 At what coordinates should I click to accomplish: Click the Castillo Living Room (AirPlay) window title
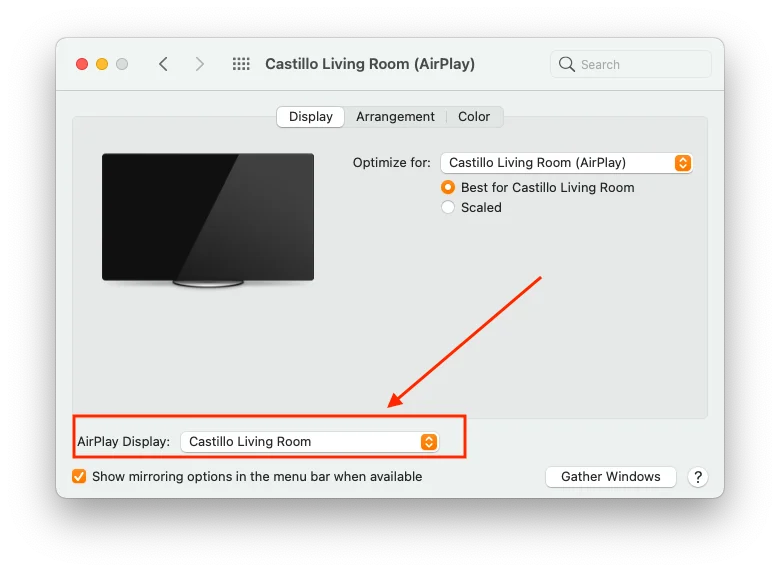coord(370,64)
